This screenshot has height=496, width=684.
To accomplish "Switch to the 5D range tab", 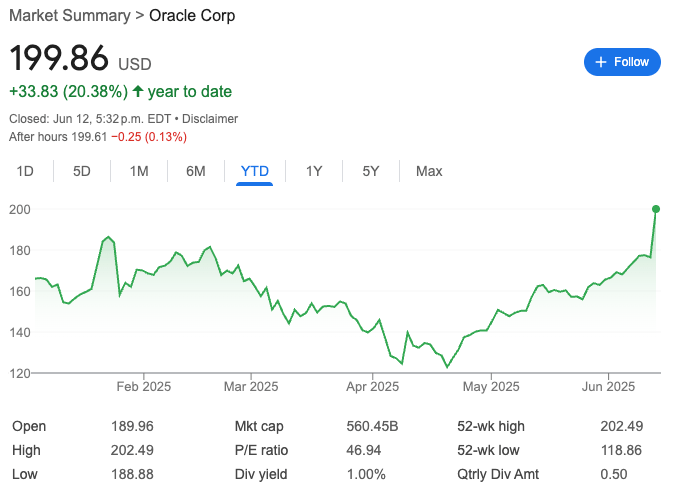I will point(82,171).
